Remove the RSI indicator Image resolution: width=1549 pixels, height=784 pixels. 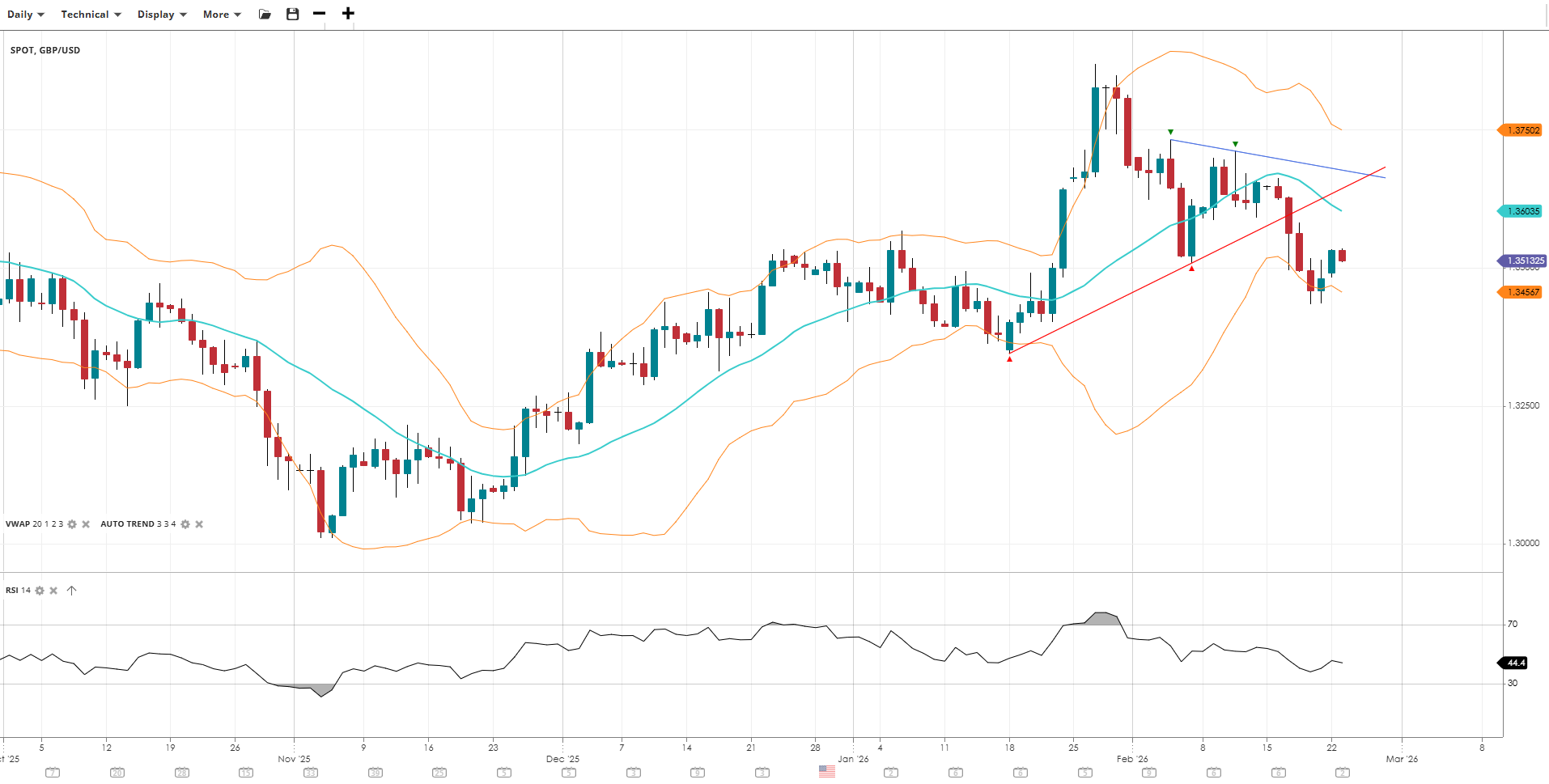[x=53, y=591]
